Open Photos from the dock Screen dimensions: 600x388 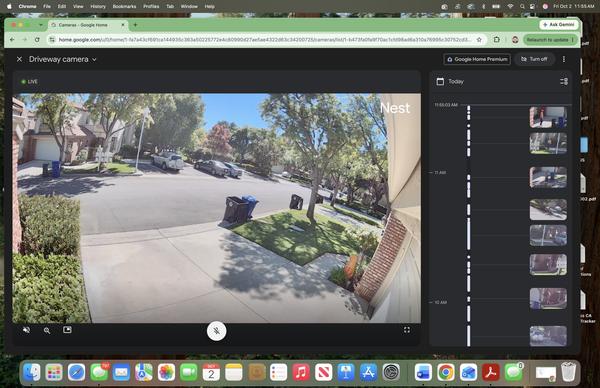(x=166, y=372)
